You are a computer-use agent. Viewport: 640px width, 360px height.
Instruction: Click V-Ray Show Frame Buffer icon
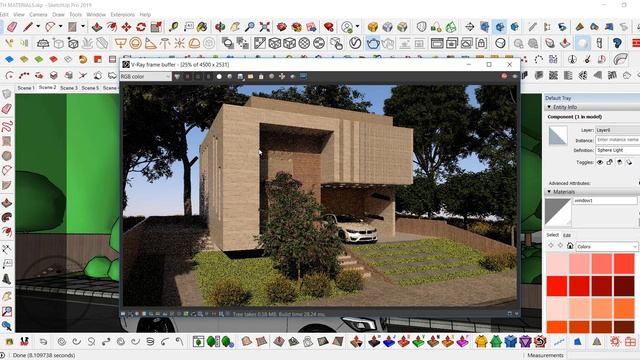437,43
